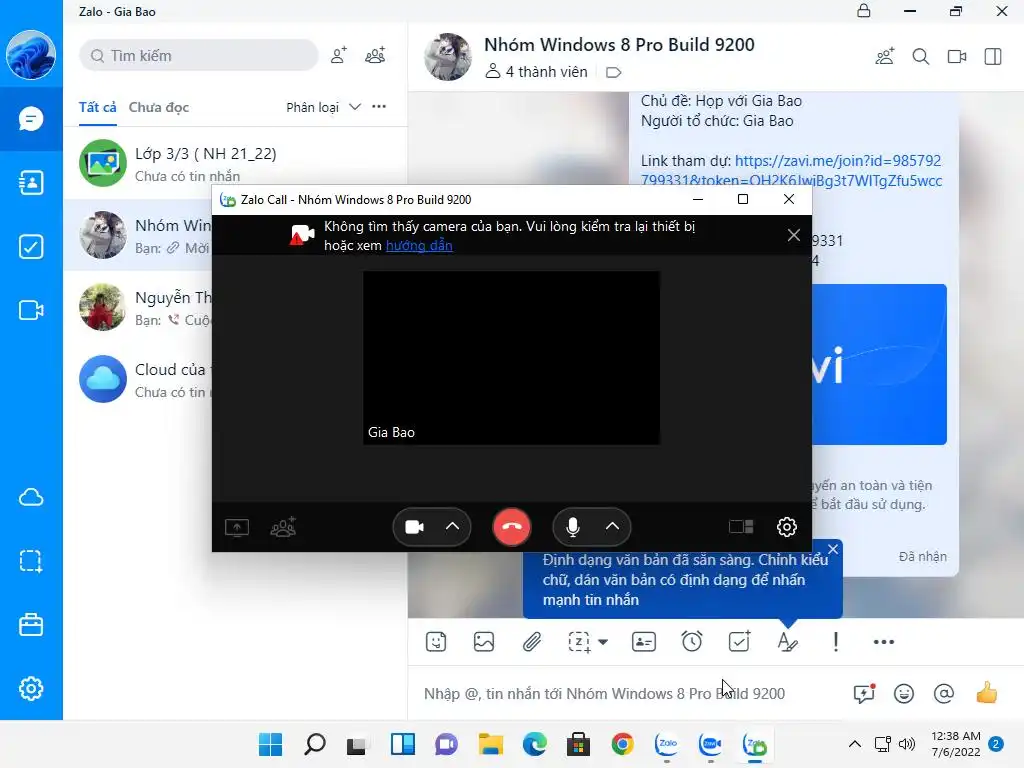Dismiss the camera not found warning

(793, 236)
